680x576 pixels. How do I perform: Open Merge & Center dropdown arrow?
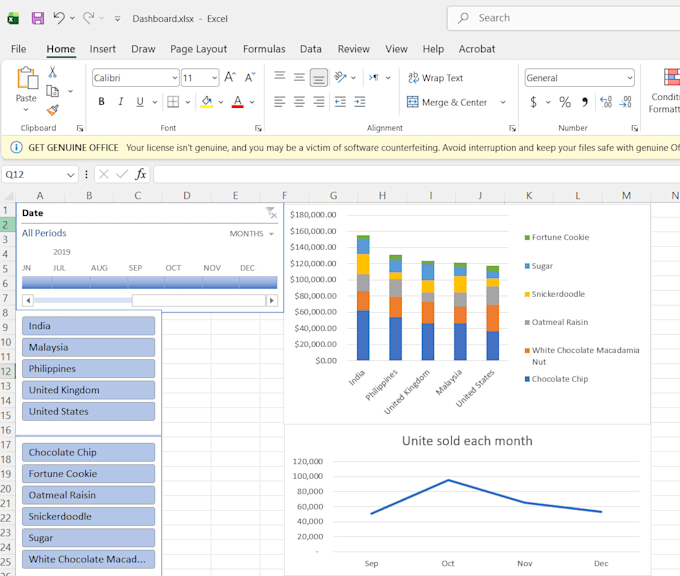pyautogui.click(x=503, y=102)
